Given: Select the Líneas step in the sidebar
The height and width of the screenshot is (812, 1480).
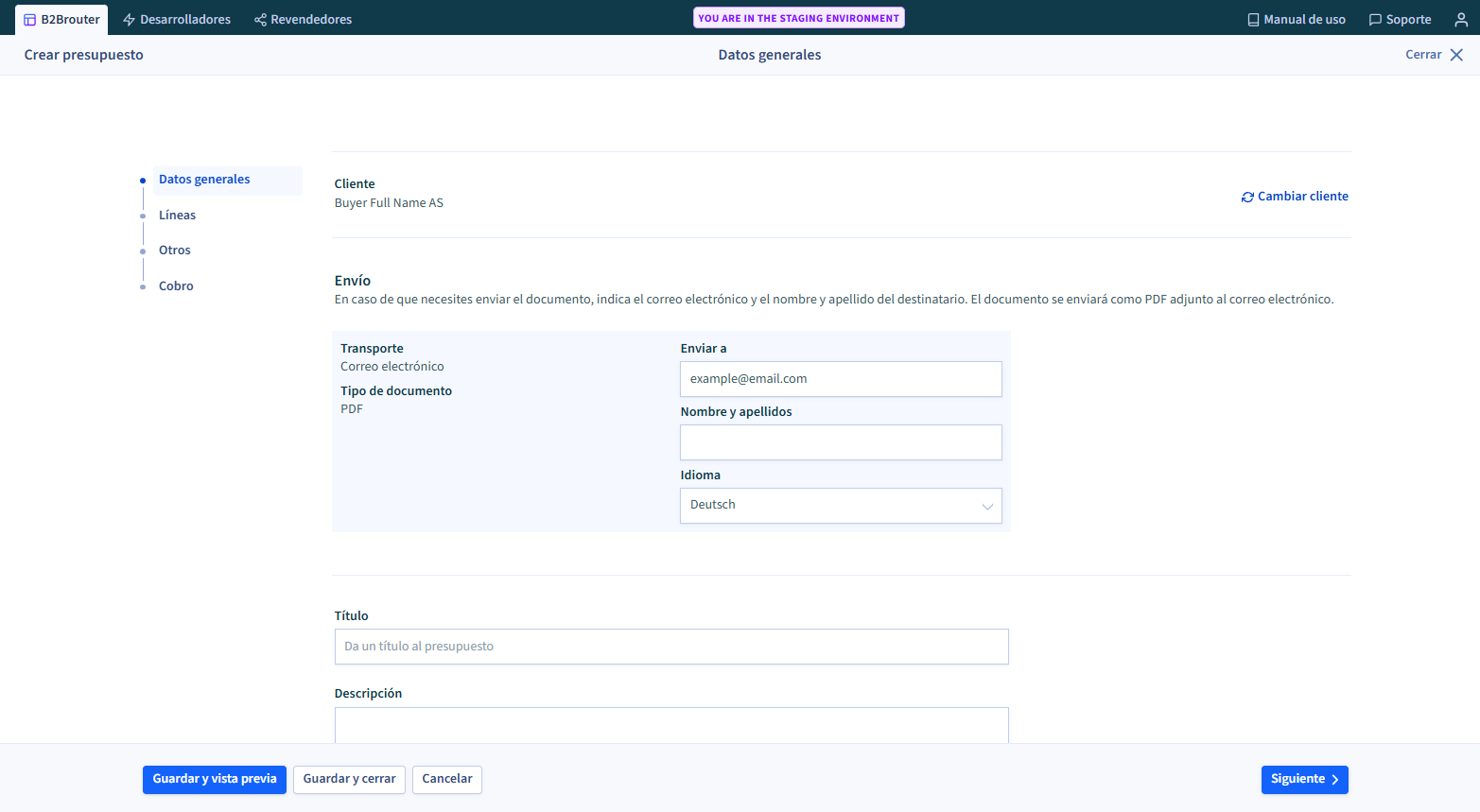Looking at the screenshot, I should tap(177, 215).
